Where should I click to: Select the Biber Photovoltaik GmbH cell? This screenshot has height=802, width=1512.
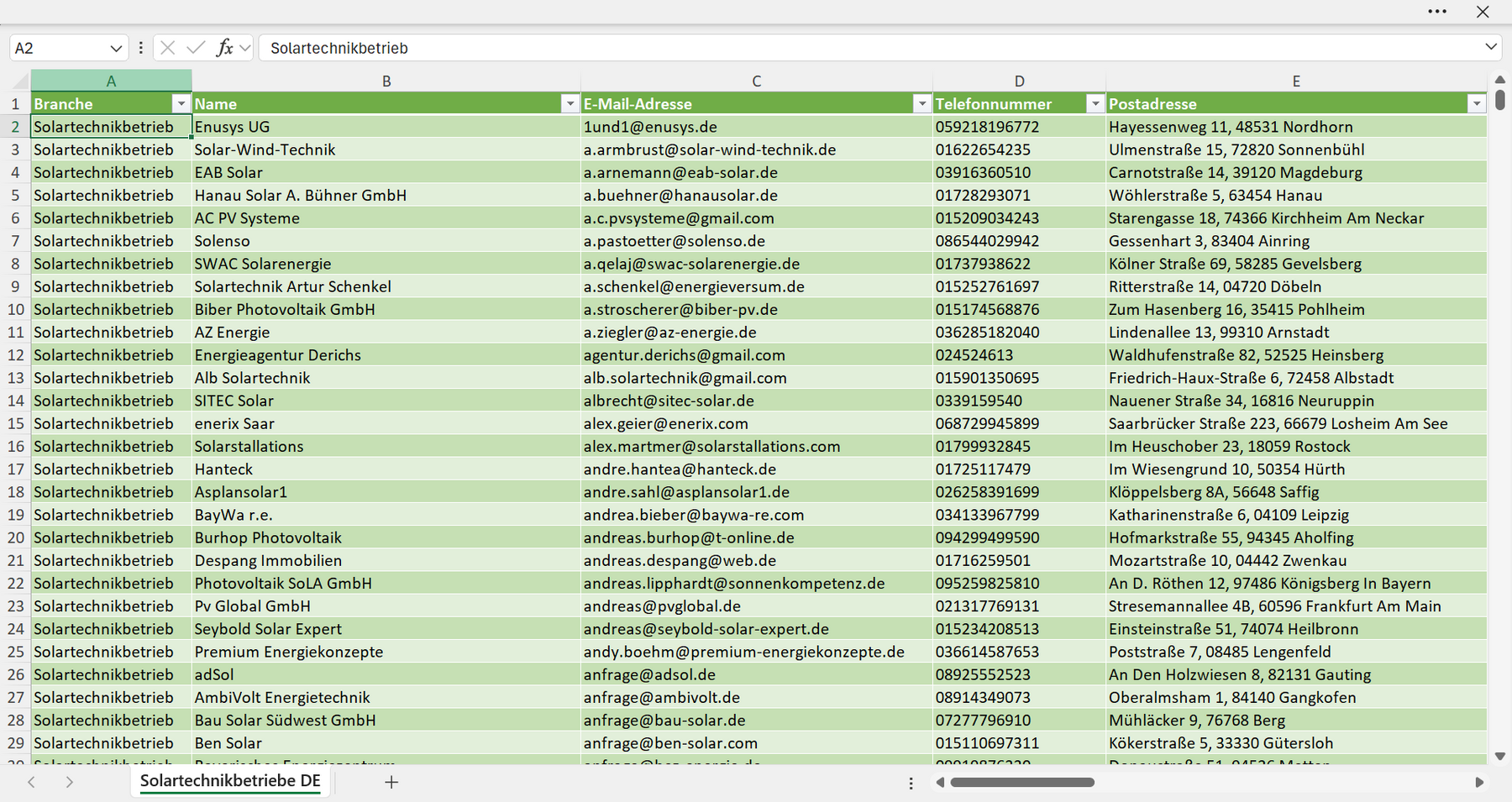point(386,309)
